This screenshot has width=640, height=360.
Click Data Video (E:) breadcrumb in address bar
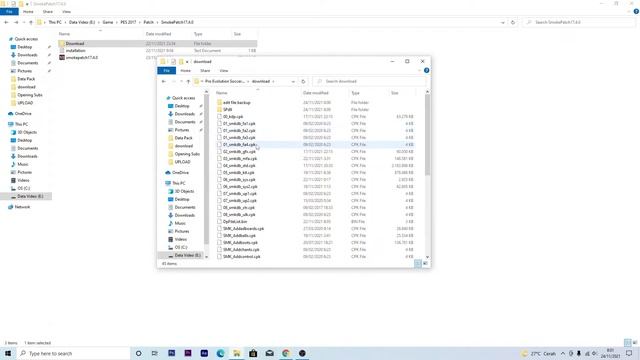pos(82,22)
